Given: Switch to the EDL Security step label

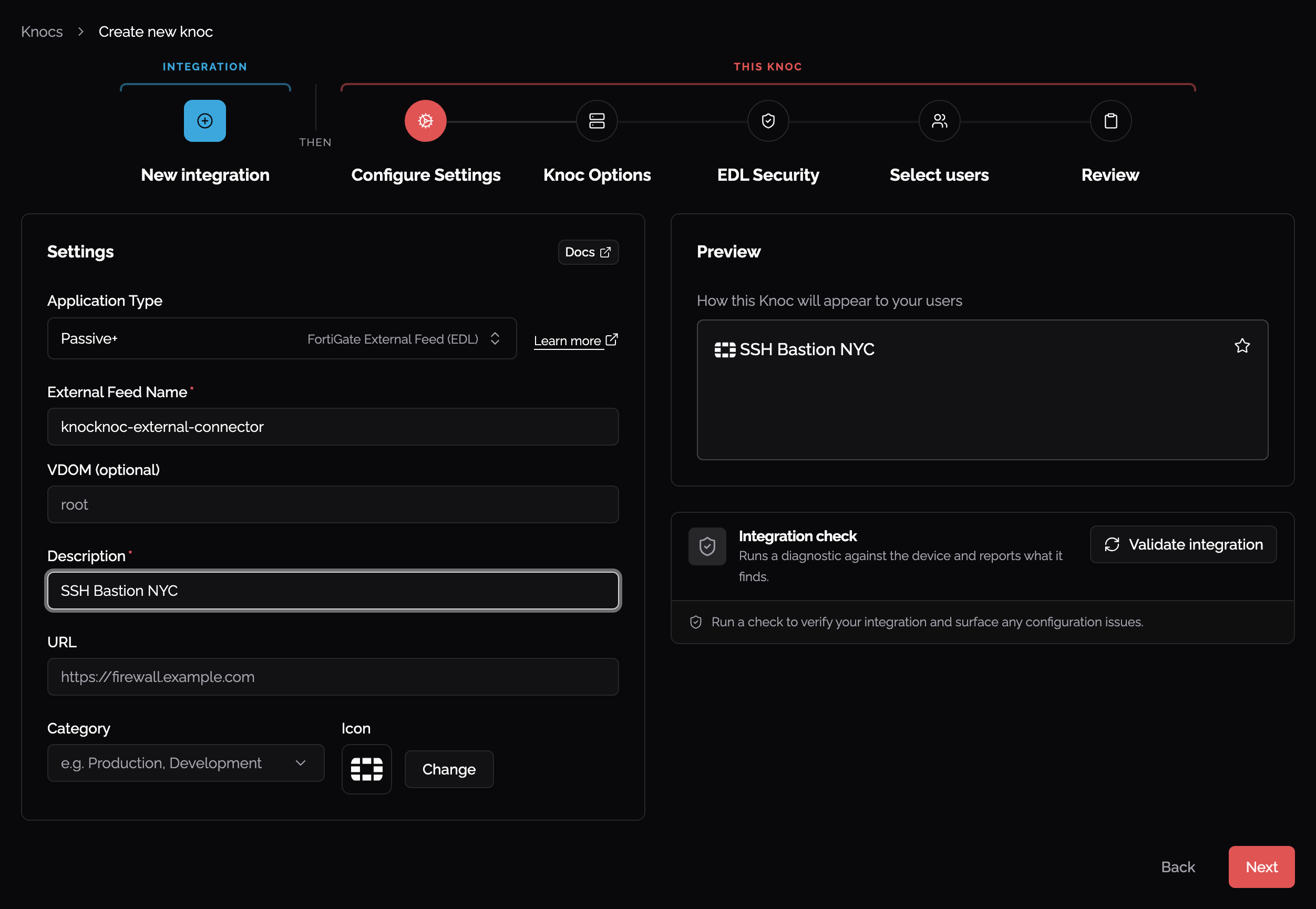Looking at the screenshot, I should [x=768, y=175].
